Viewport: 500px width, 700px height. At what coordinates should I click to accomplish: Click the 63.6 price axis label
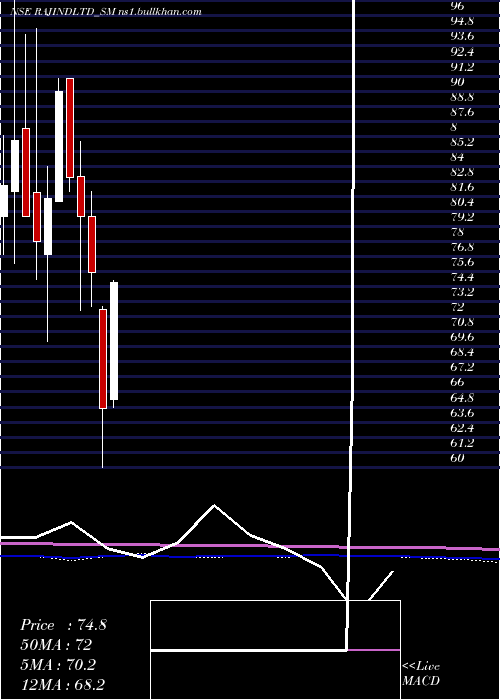tap(462, 412)
